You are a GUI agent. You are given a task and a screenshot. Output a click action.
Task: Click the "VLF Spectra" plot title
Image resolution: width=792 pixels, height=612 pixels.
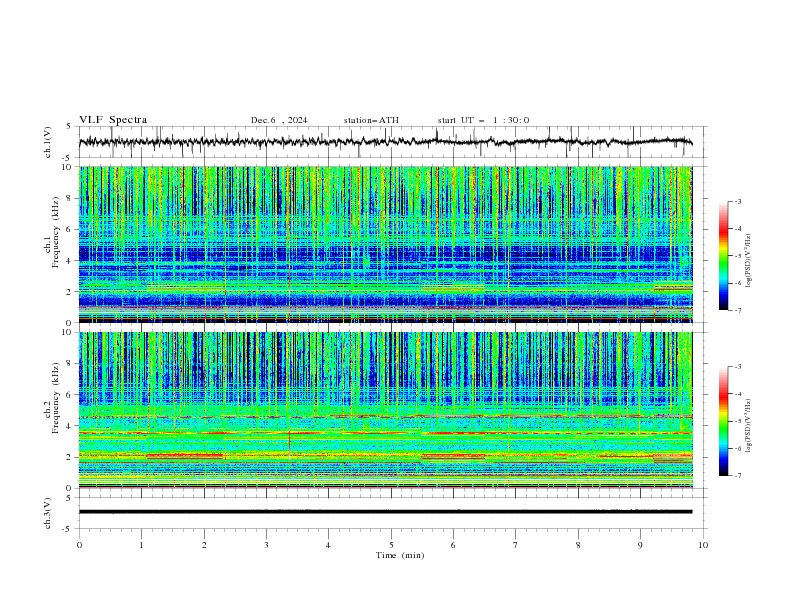pyautogui.click(x=113, y=120)
